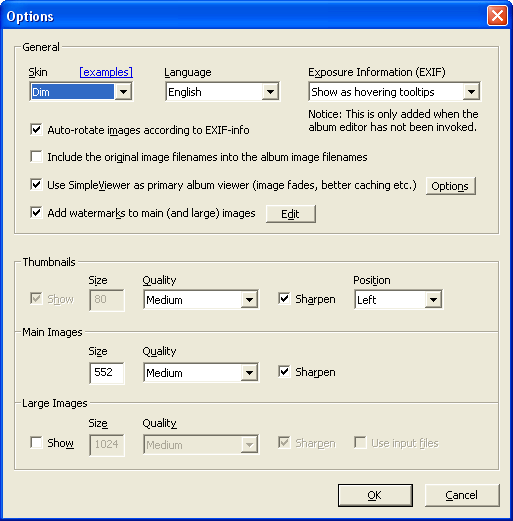The image size is (513, 521).
Task: Click the Cancel button
Action: pos(462,495)
